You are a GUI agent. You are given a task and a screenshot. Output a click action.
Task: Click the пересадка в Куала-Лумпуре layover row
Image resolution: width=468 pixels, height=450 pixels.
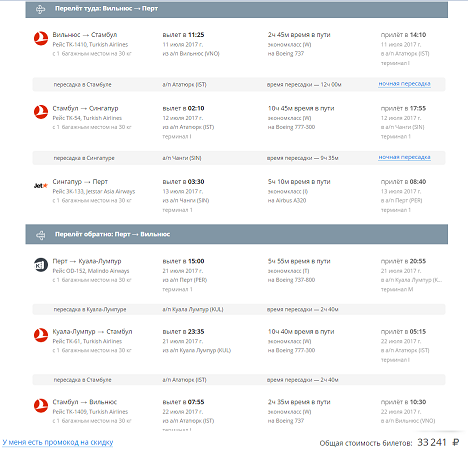(239, 309)
